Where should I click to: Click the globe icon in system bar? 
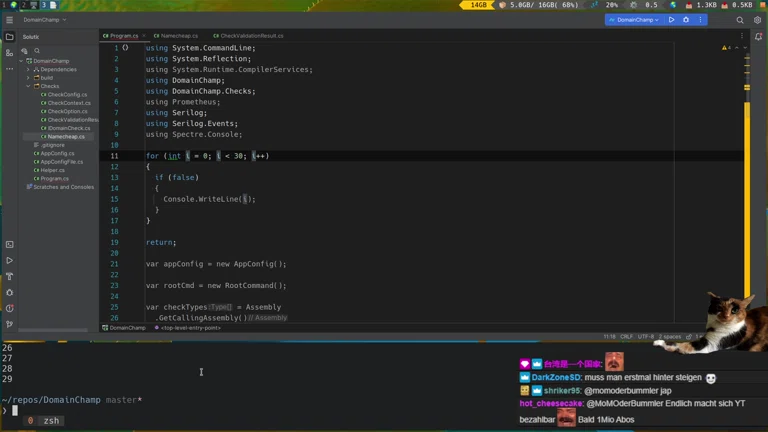click(673, 5)
